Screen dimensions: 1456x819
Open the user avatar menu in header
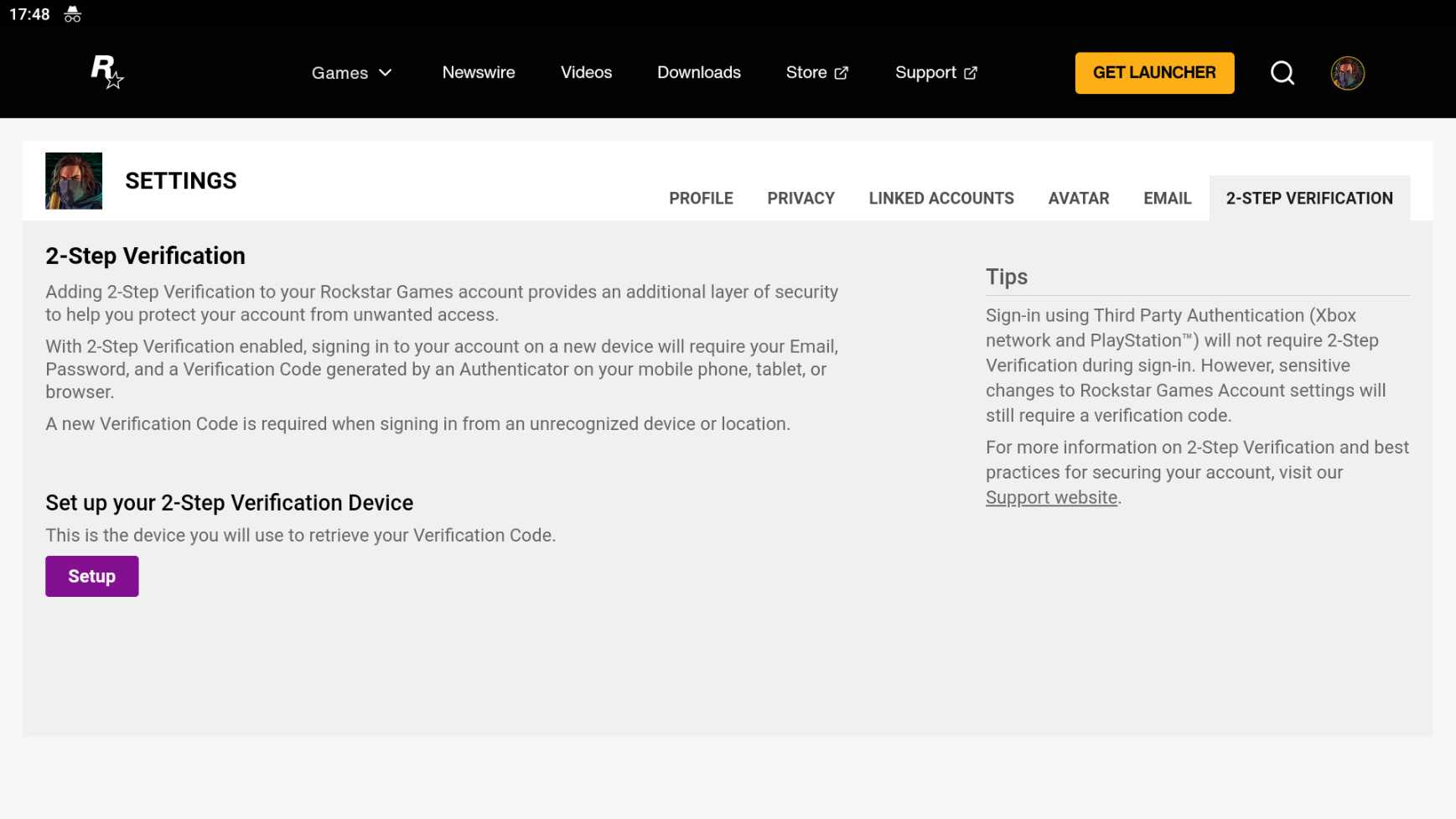(1347, 73)
